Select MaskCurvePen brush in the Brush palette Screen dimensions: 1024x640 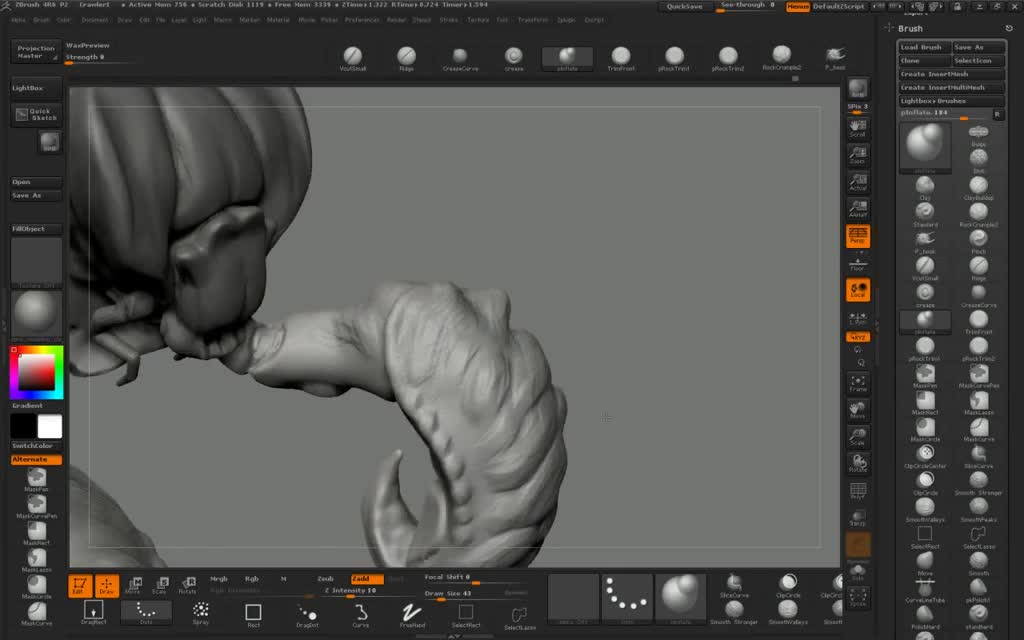(x=978, y=376)
